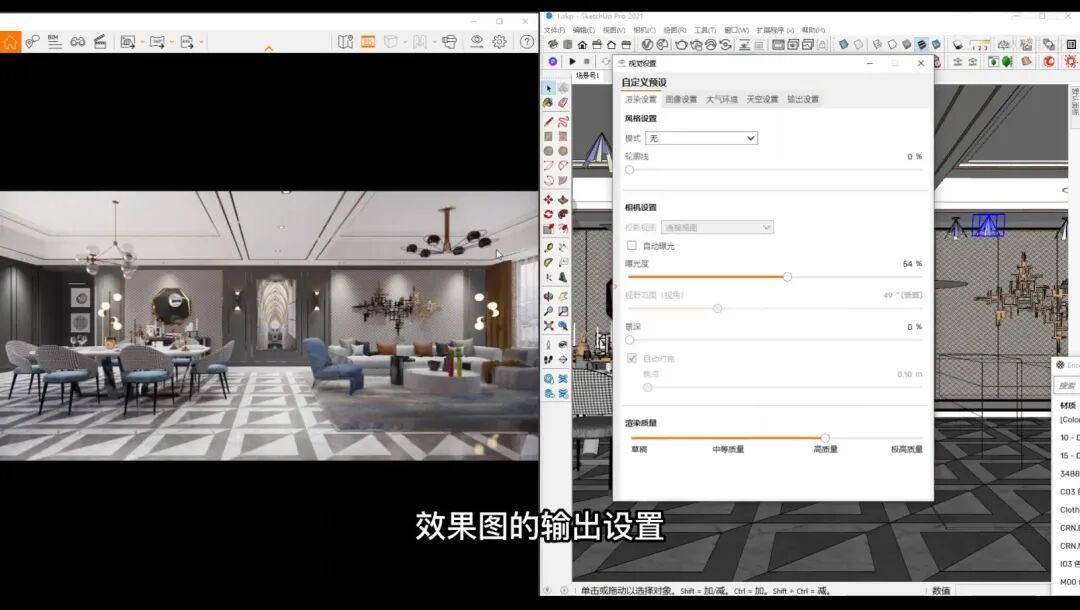Click the binoculars icon in the Enscape window
Image resolution: width=1080 pixels, height=610 pixels.
click(78, 42)
